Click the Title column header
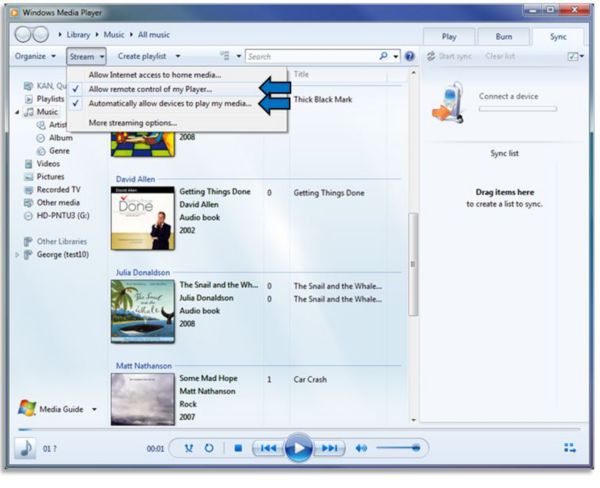The height and width of the screenshot is (488, 600). pyautogui.click(x=301, y=74)
